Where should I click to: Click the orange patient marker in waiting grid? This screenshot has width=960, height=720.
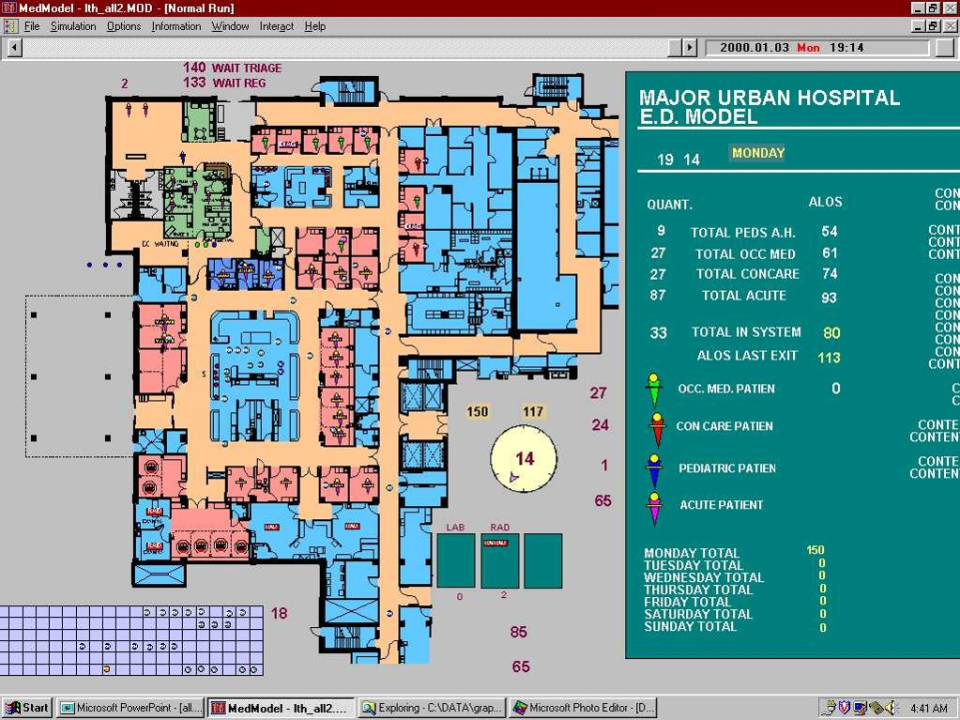(107, 669)
